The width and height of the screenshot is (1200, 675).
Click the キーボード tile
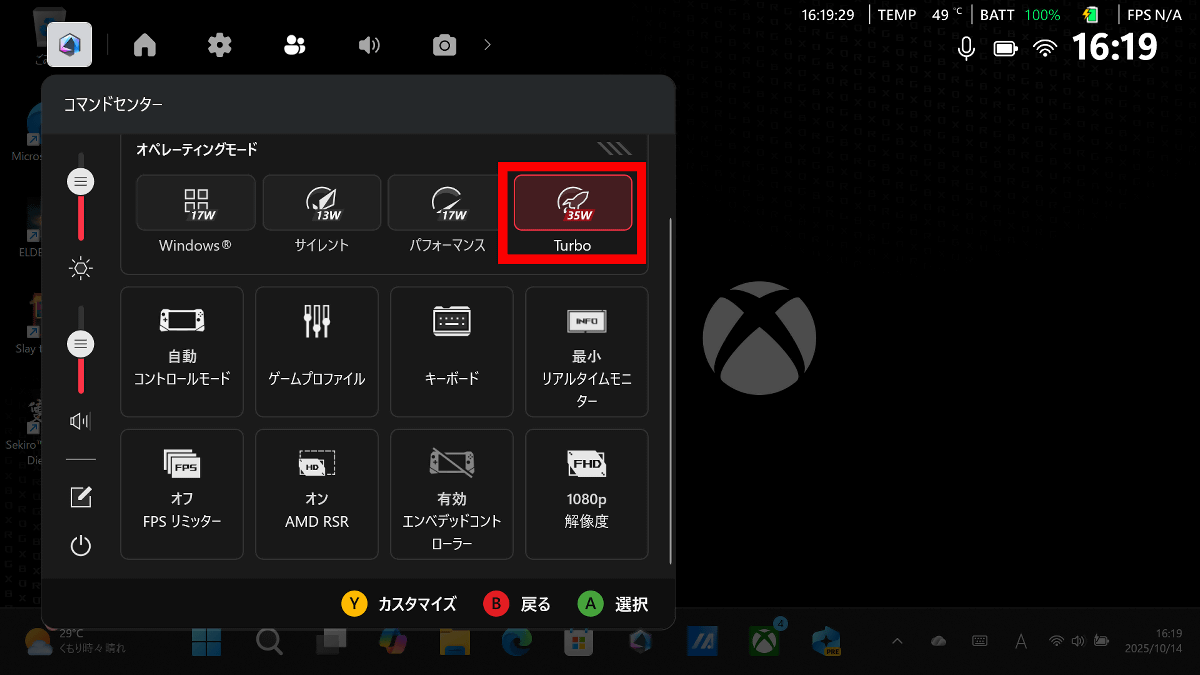(x=452, y=351)
